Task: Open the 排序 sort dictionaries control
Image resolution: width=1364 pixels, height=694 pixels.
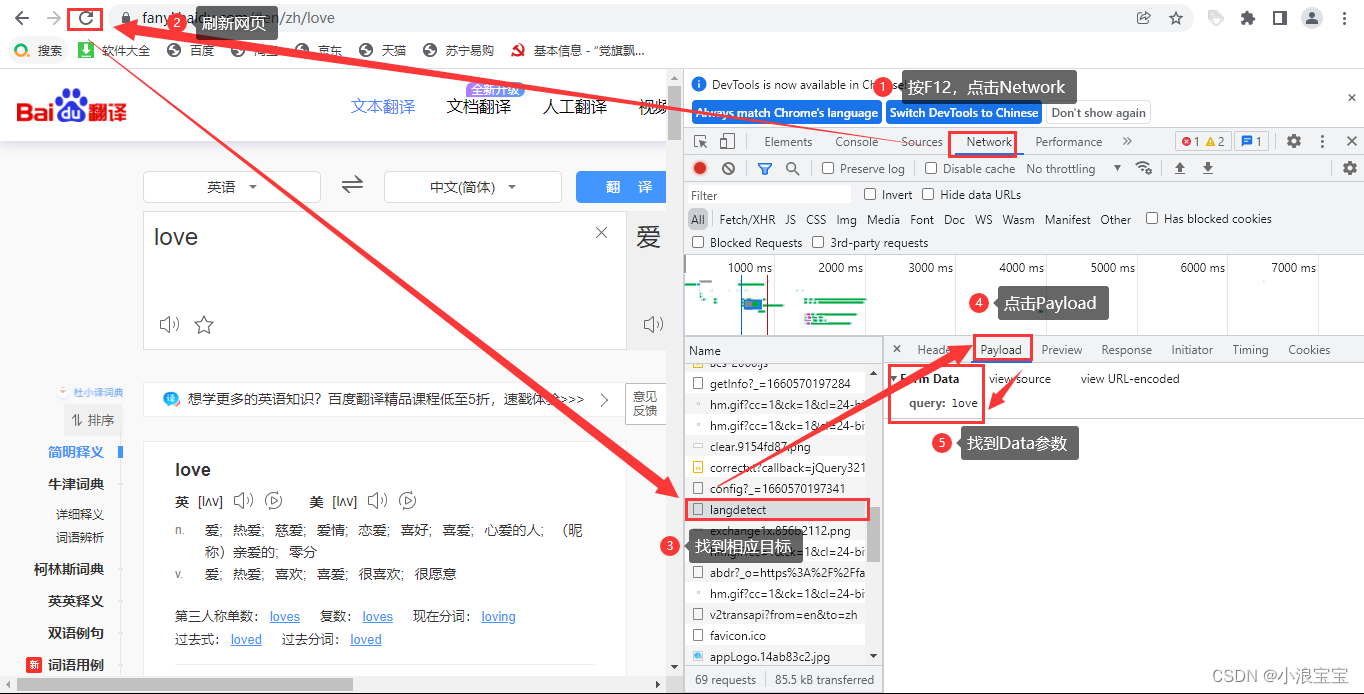Action: click(92, 420)
